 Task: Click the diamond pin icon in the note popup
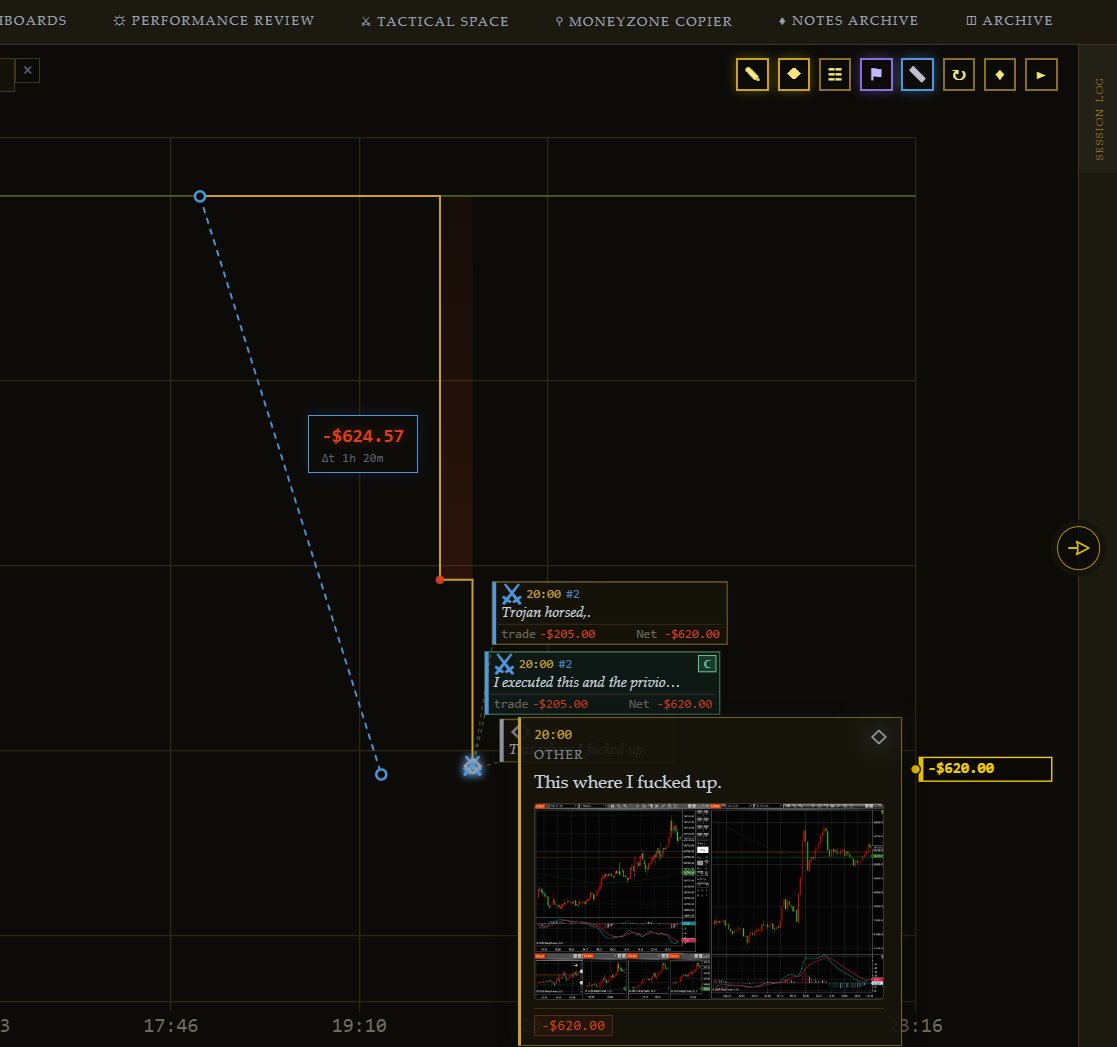pos(878,736)
